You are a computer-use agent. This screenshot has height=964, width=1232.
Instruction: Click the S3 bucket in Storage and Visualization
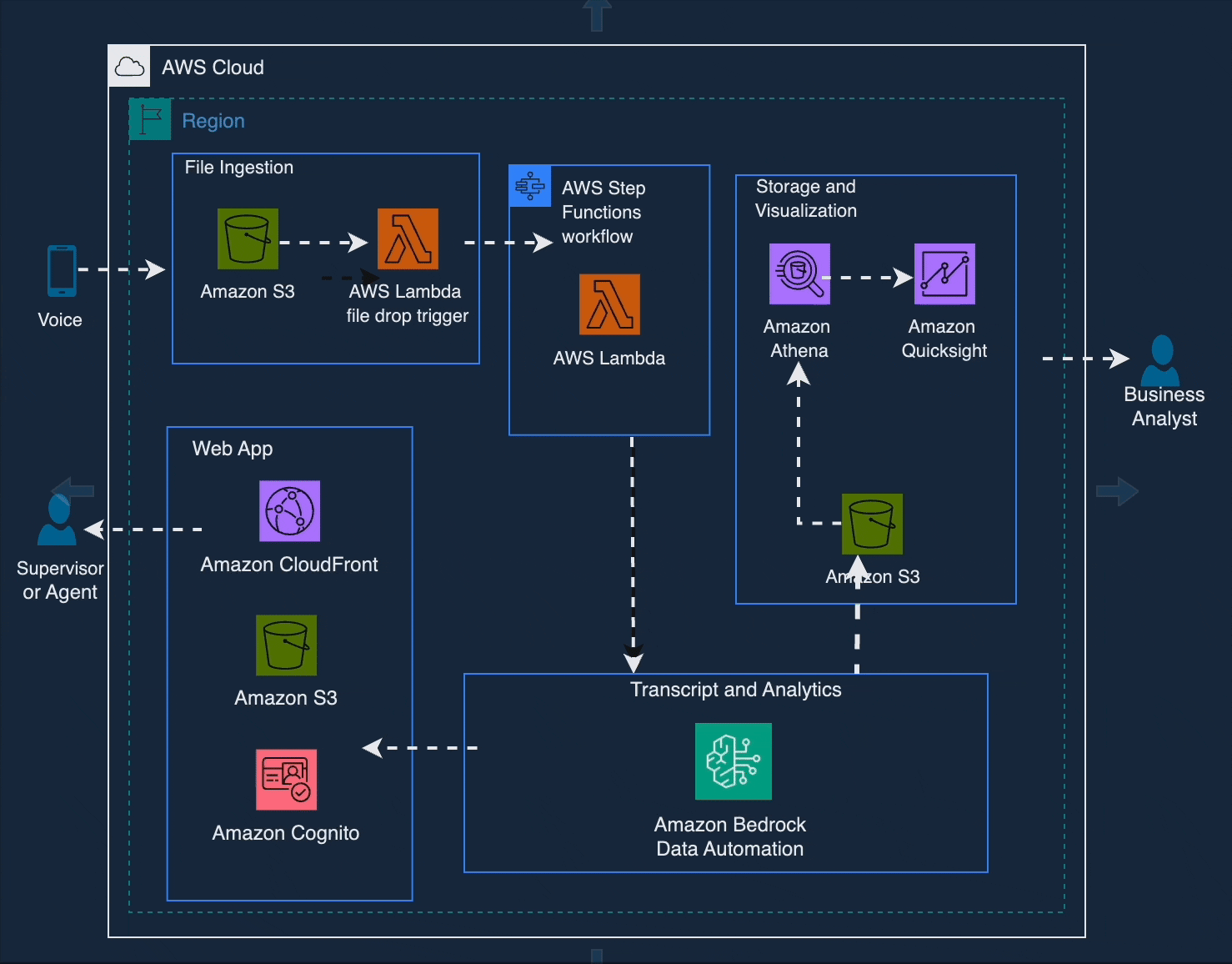[872, 525]
